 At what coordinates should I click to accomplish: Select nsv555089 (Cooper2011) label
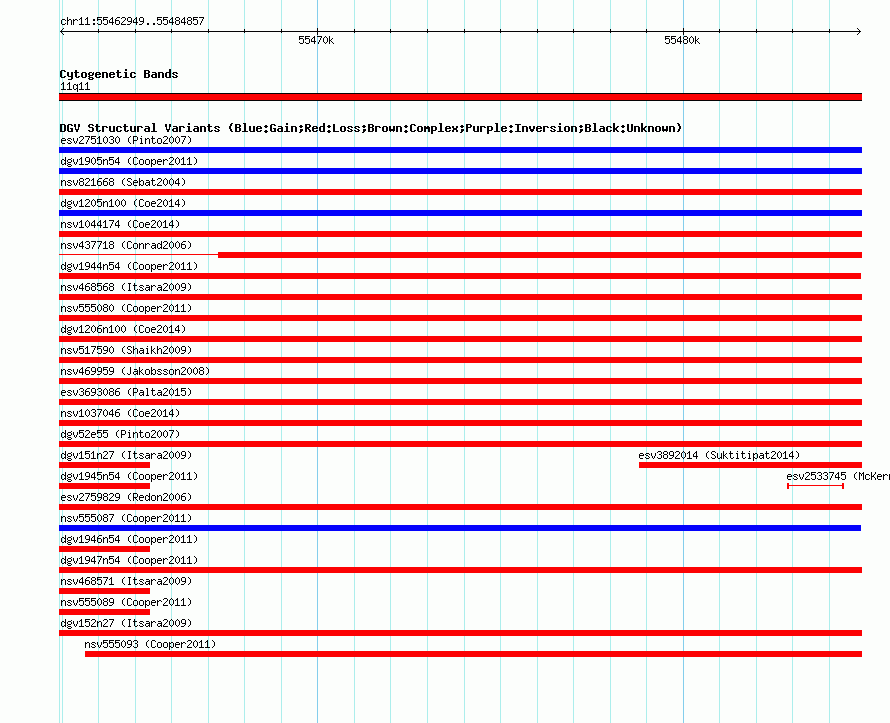point(126,602)
